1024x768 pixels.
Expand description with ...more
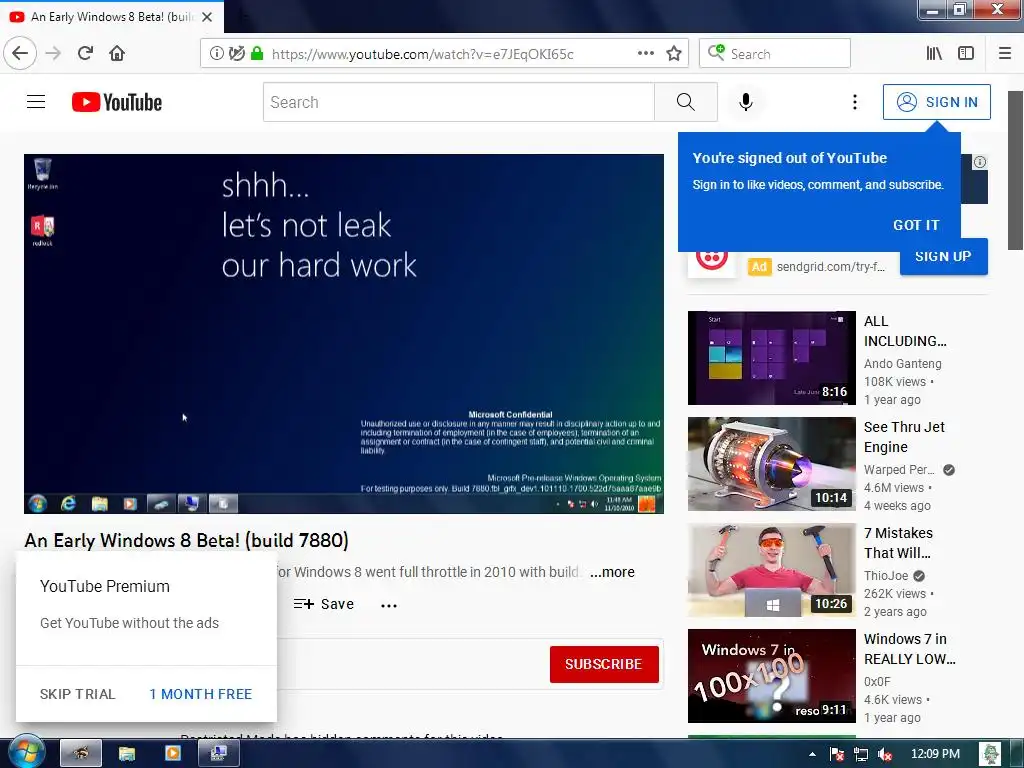612,572
